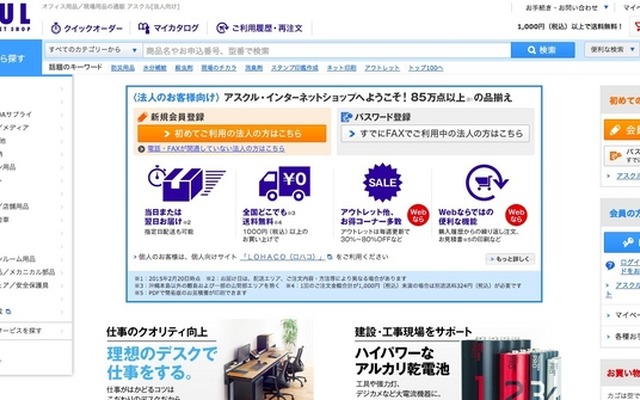
Task: Click the 消臭剤 keyword link
Action: click(x=254, y=68)
